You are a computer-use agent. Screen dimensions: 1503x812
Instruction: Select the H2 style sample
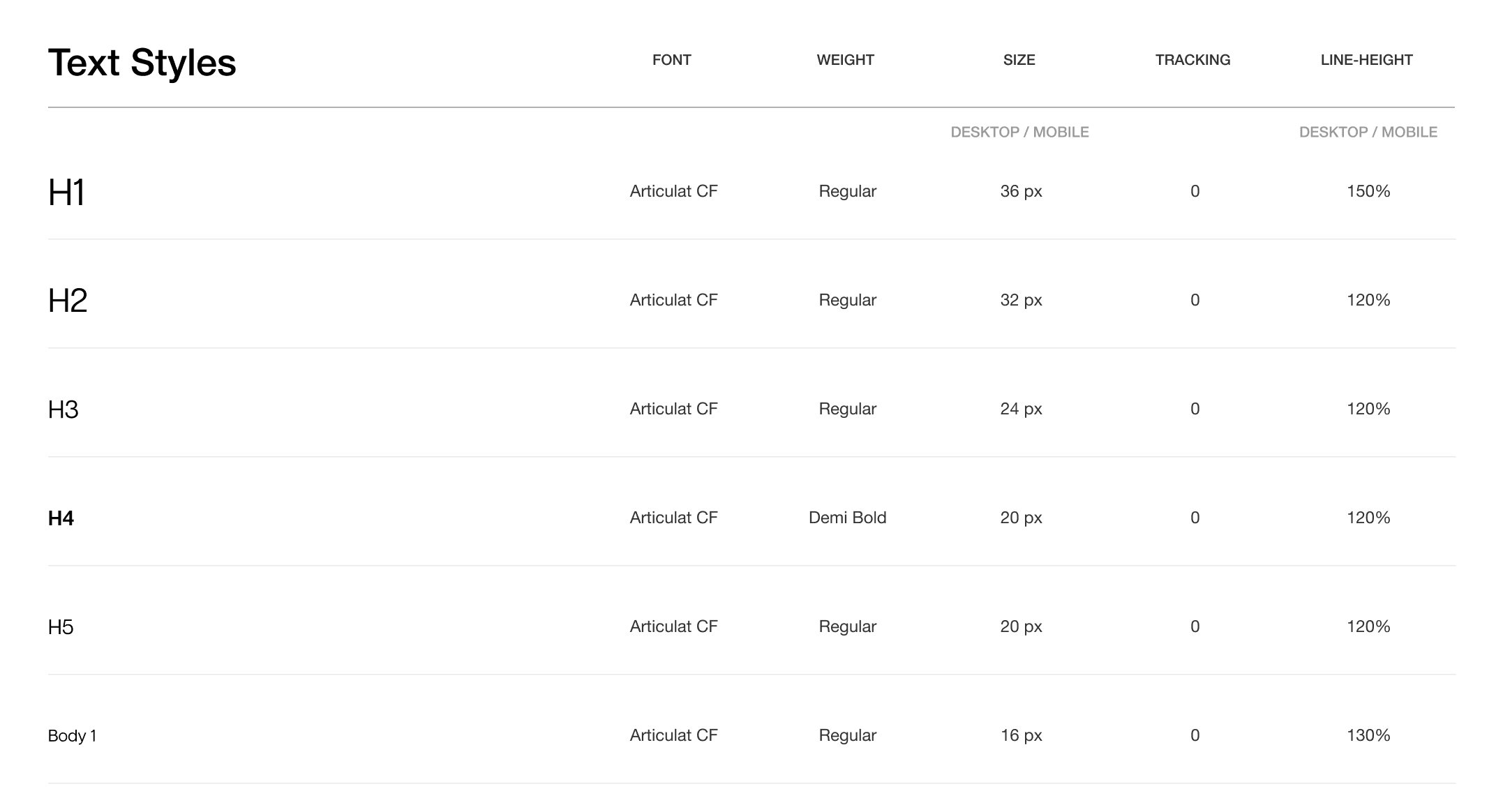(x=68, y=301)
